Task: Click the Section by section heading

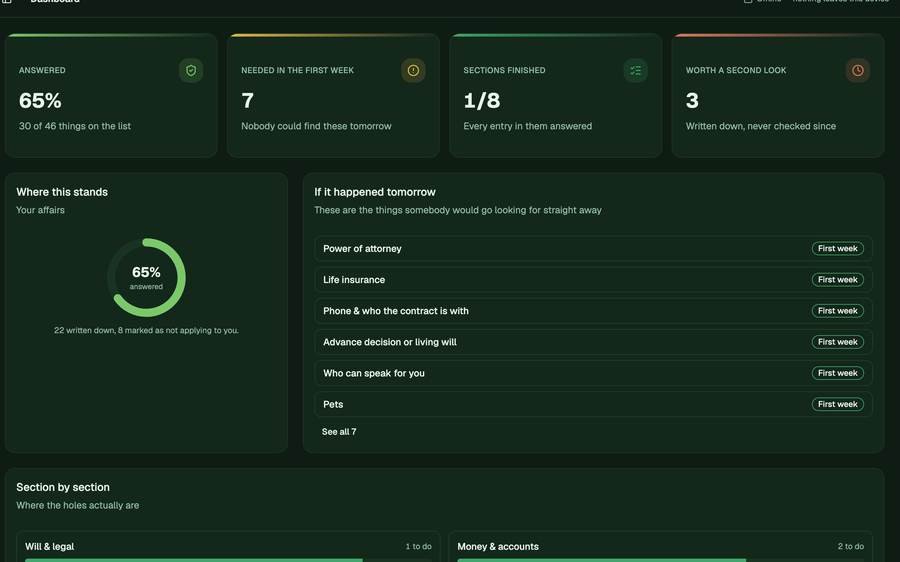Action: (x=63, y=487)
